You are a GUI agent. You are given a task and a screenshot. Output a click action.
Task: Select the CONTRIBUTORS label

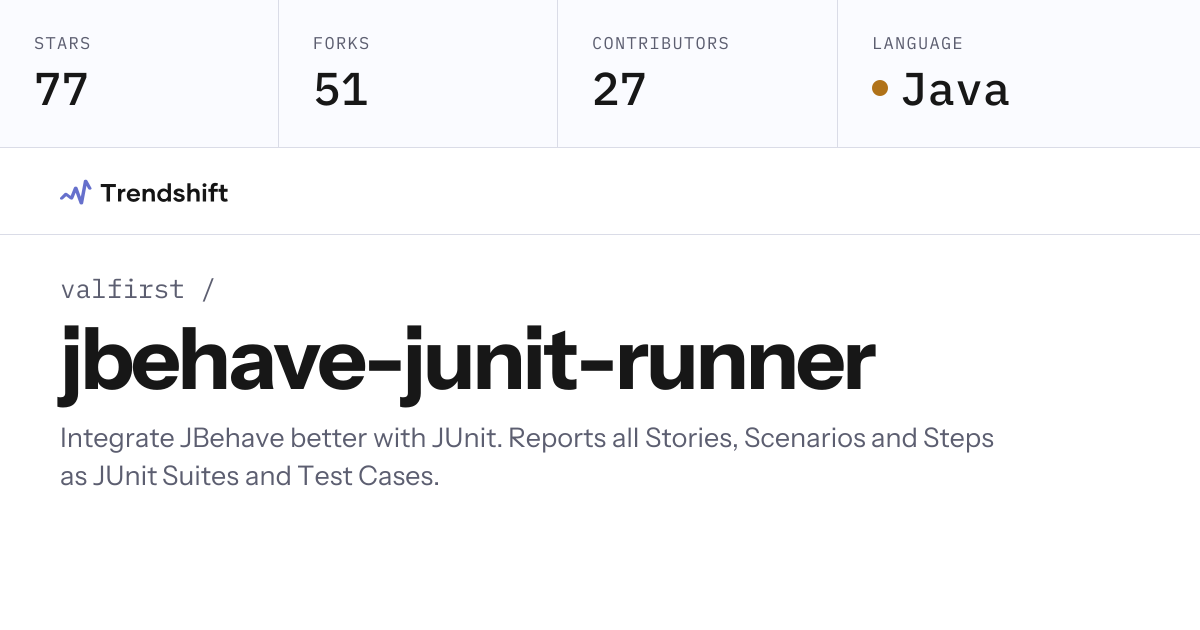661,44
